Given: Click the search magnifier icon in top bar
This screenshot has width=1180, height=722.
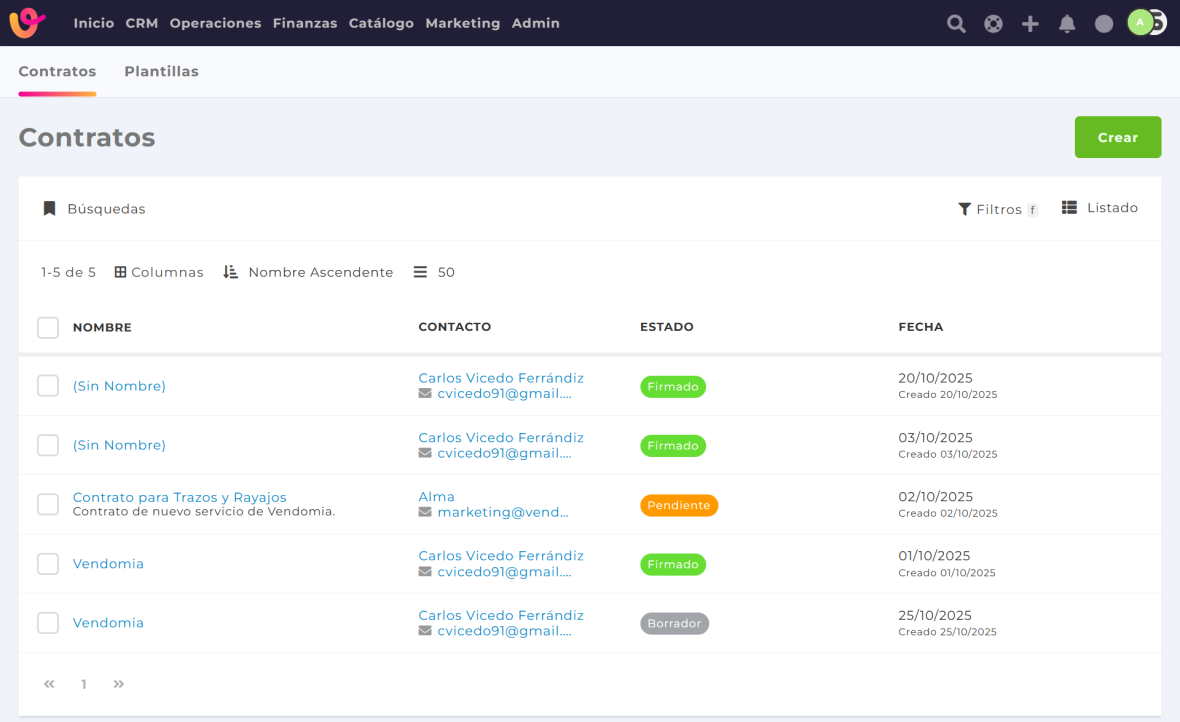Looking at the screenshot, I should click(x=956, y=24).
